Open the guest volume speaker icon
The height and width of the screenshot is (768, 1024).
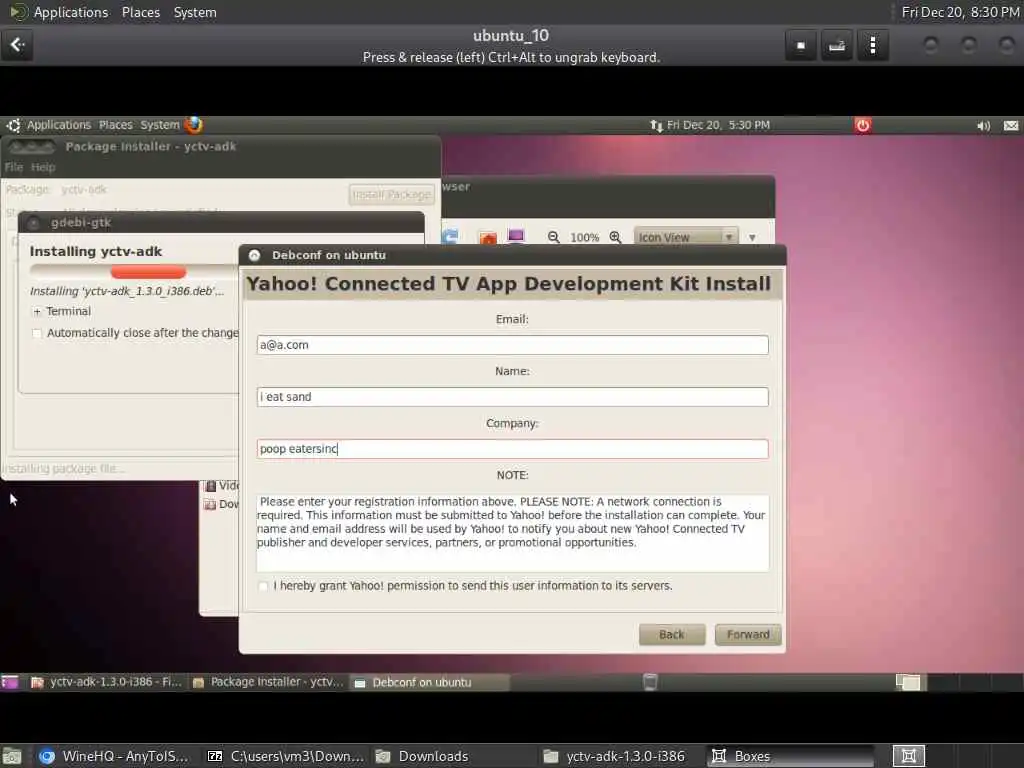983,125
